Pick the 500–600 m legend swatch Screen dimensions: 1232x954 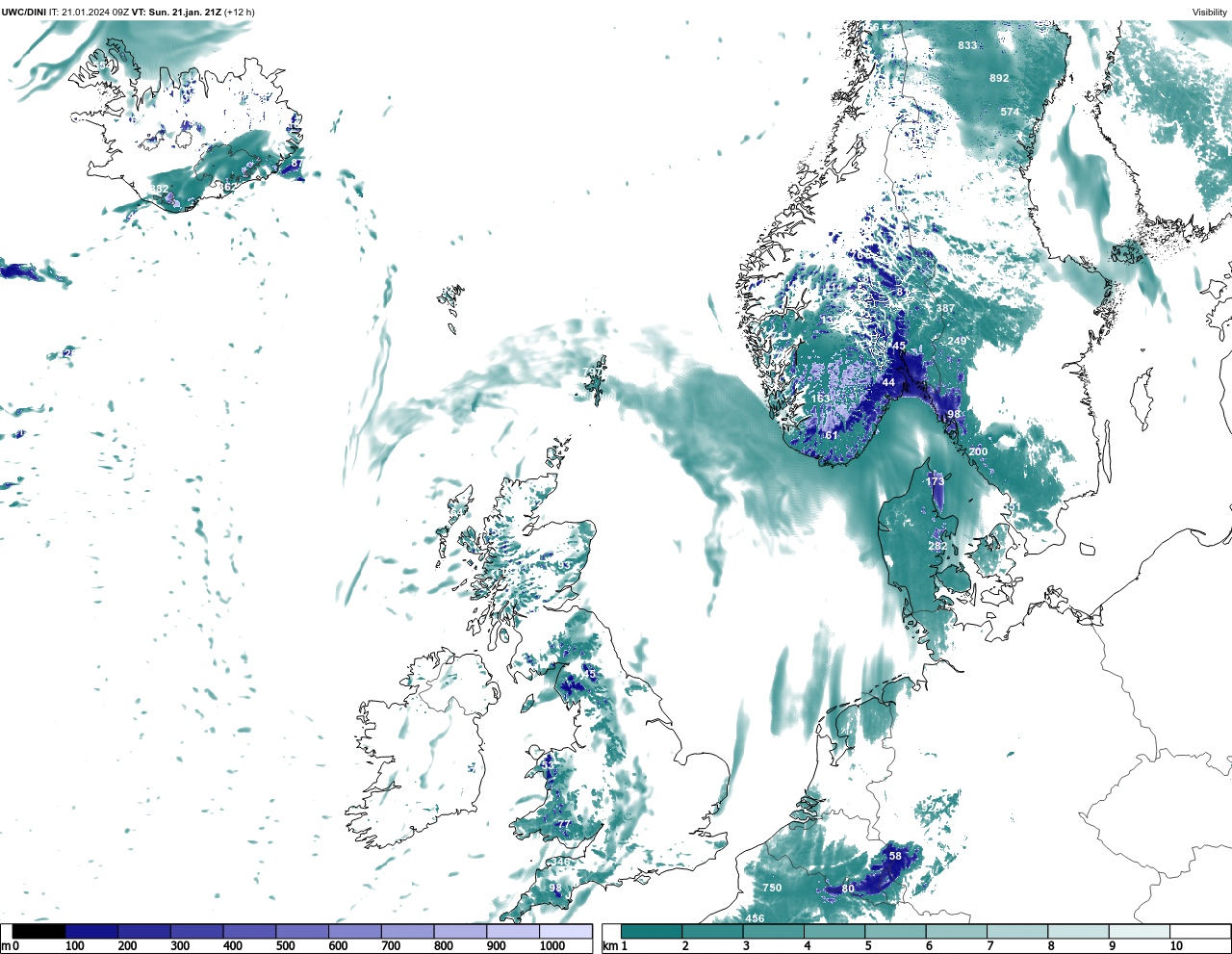coord(302,932)
